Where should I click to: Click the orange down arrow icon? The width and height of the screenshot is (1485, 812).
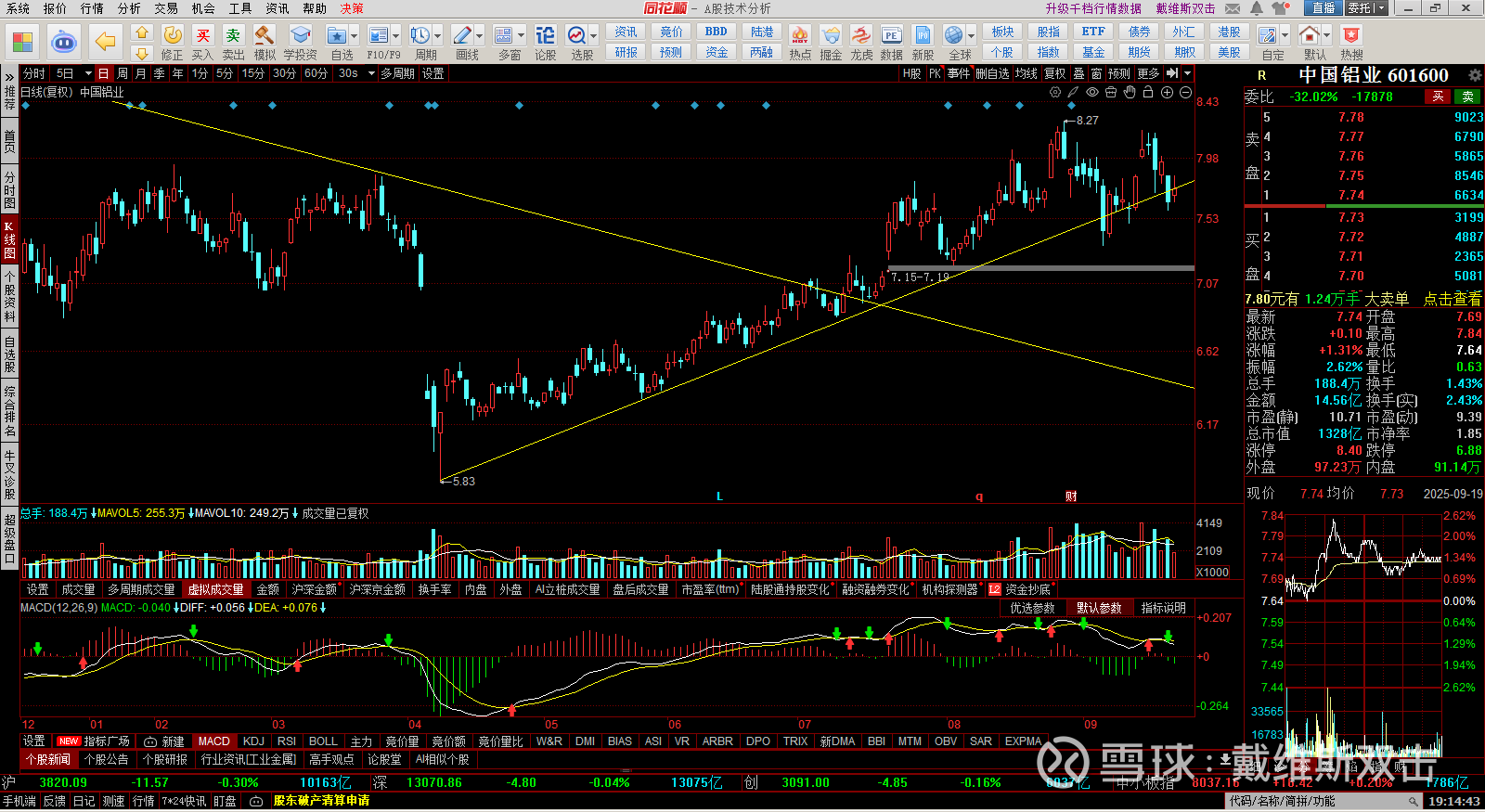(x=142, y=54)
